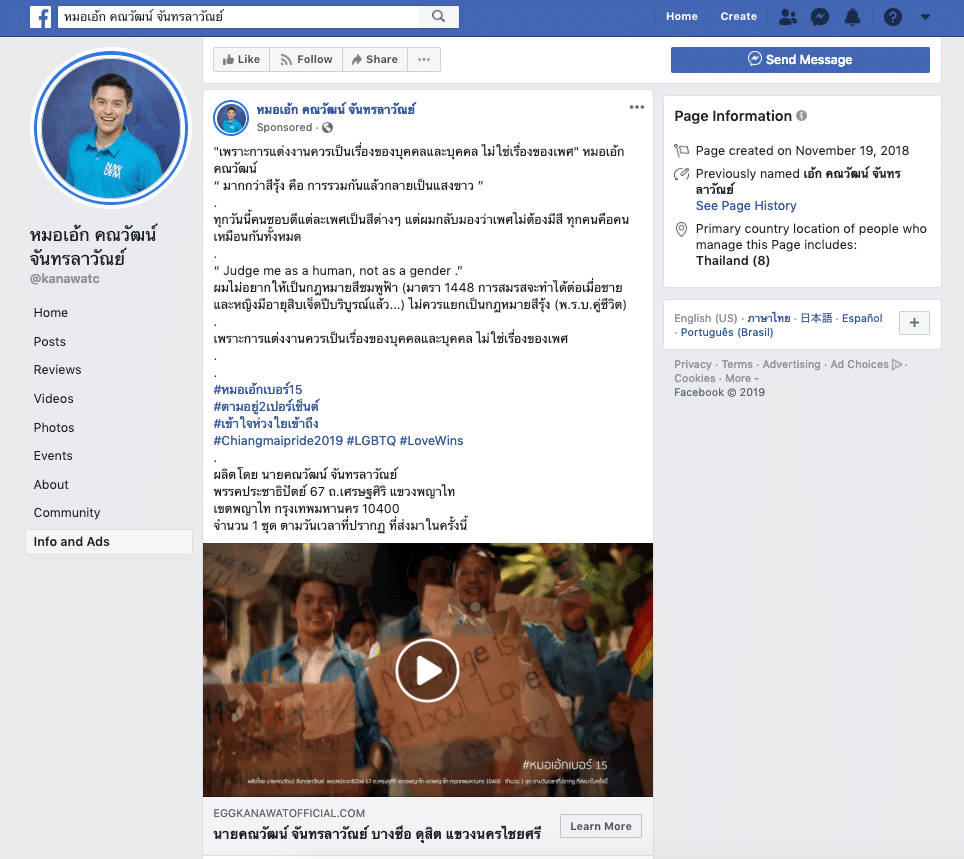Open the See Page History link
Image resolution: width=964 pixels, height=859 pixels.
click(746, 206)
